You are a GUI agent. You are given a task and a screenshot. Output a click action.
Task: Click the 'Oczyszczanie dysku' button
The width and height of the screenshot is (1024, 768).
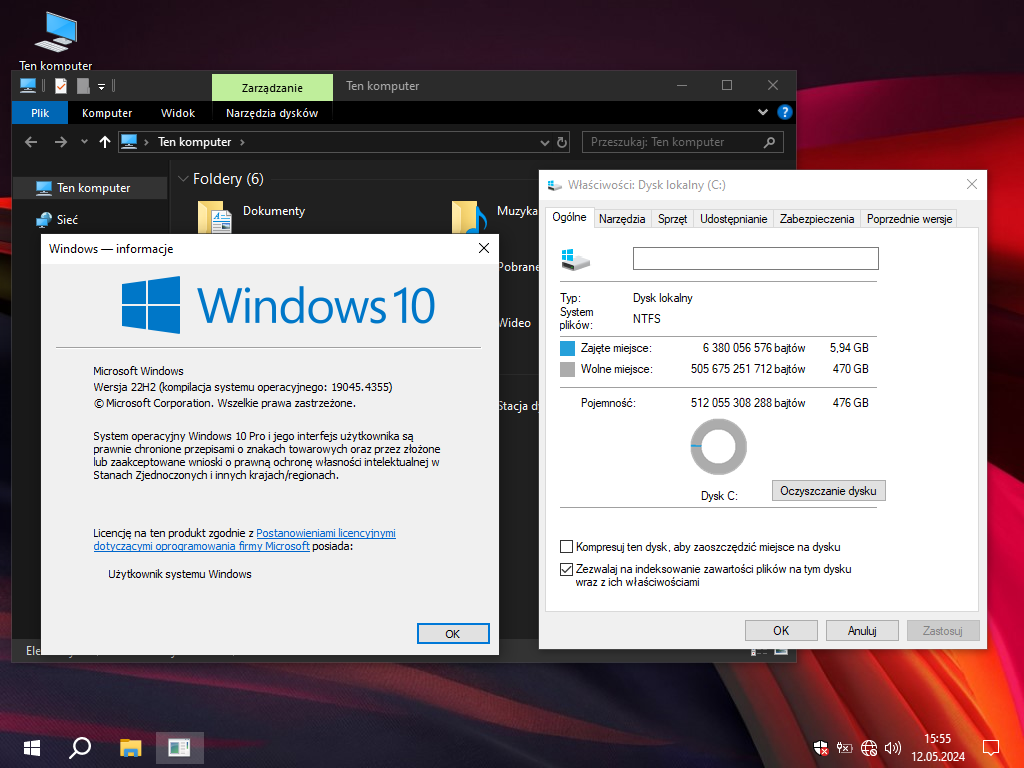click(829, 491)
